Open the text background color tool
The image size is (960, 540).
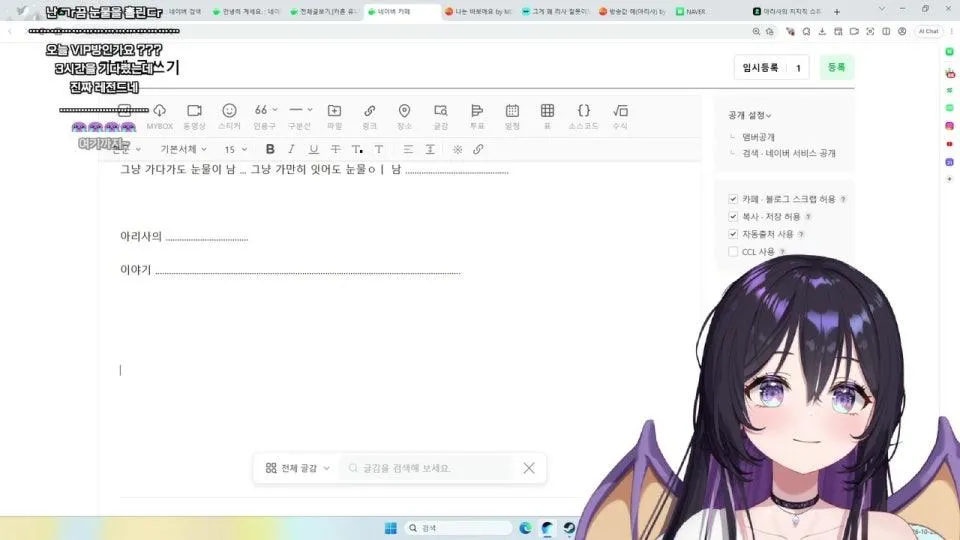tap(379, 149)
